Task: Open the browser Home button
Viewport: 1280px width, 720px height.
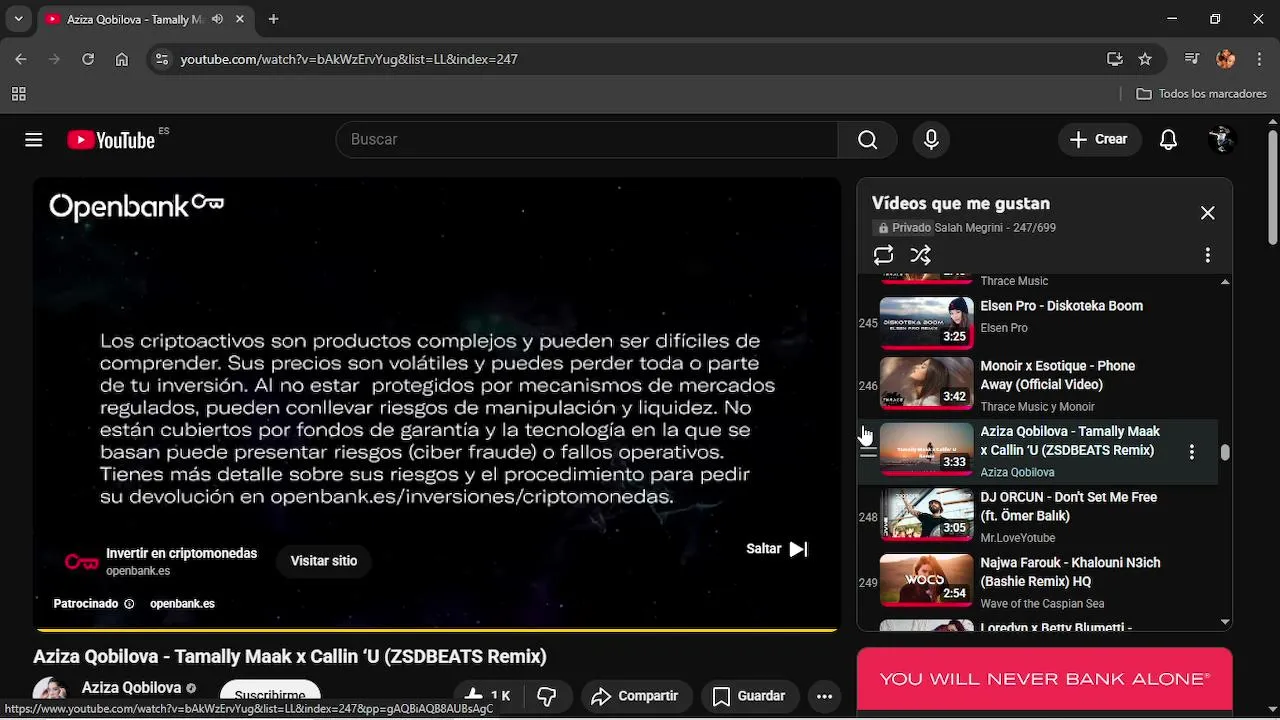Action: coord(122,59)
